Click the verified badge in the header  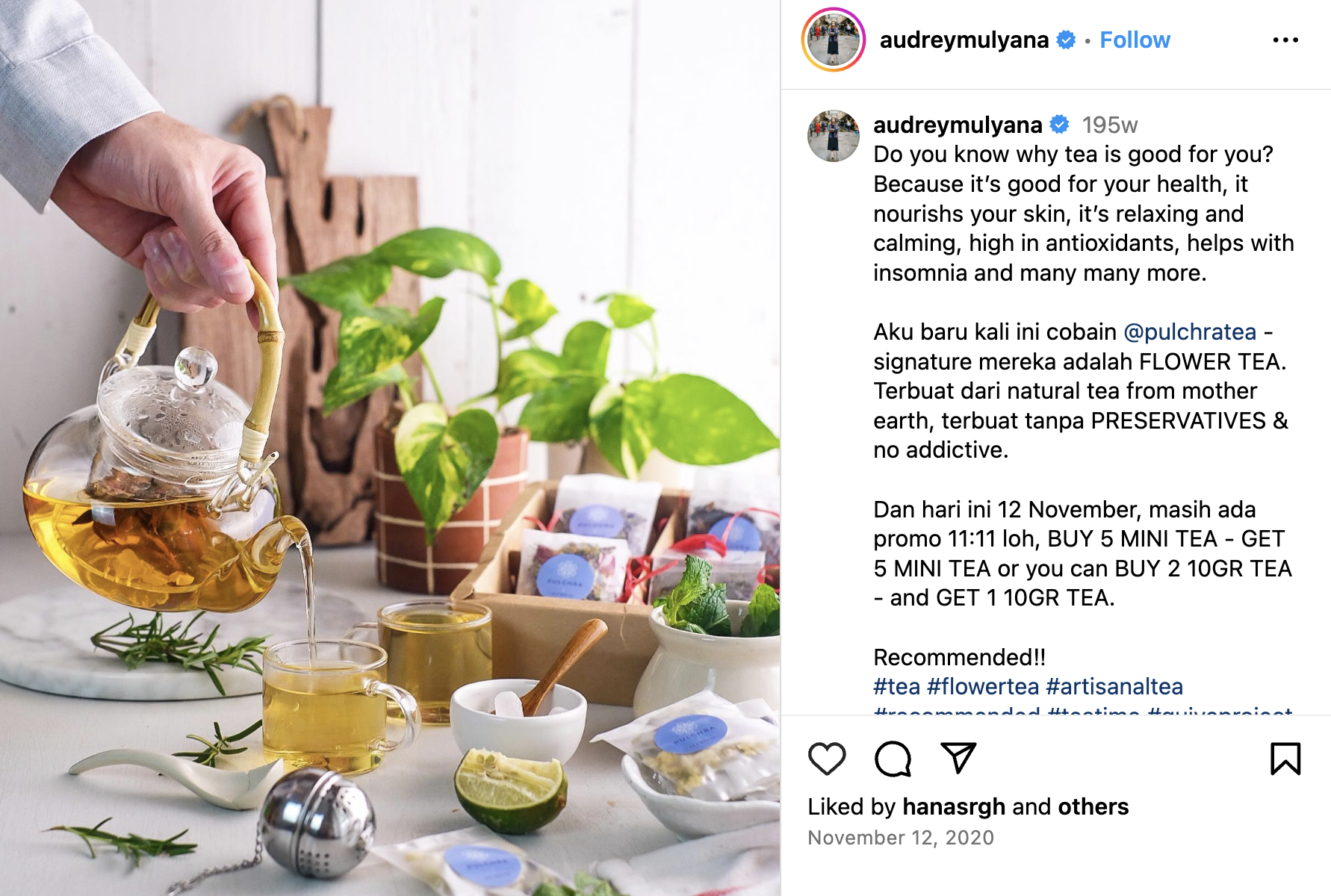1066,40
